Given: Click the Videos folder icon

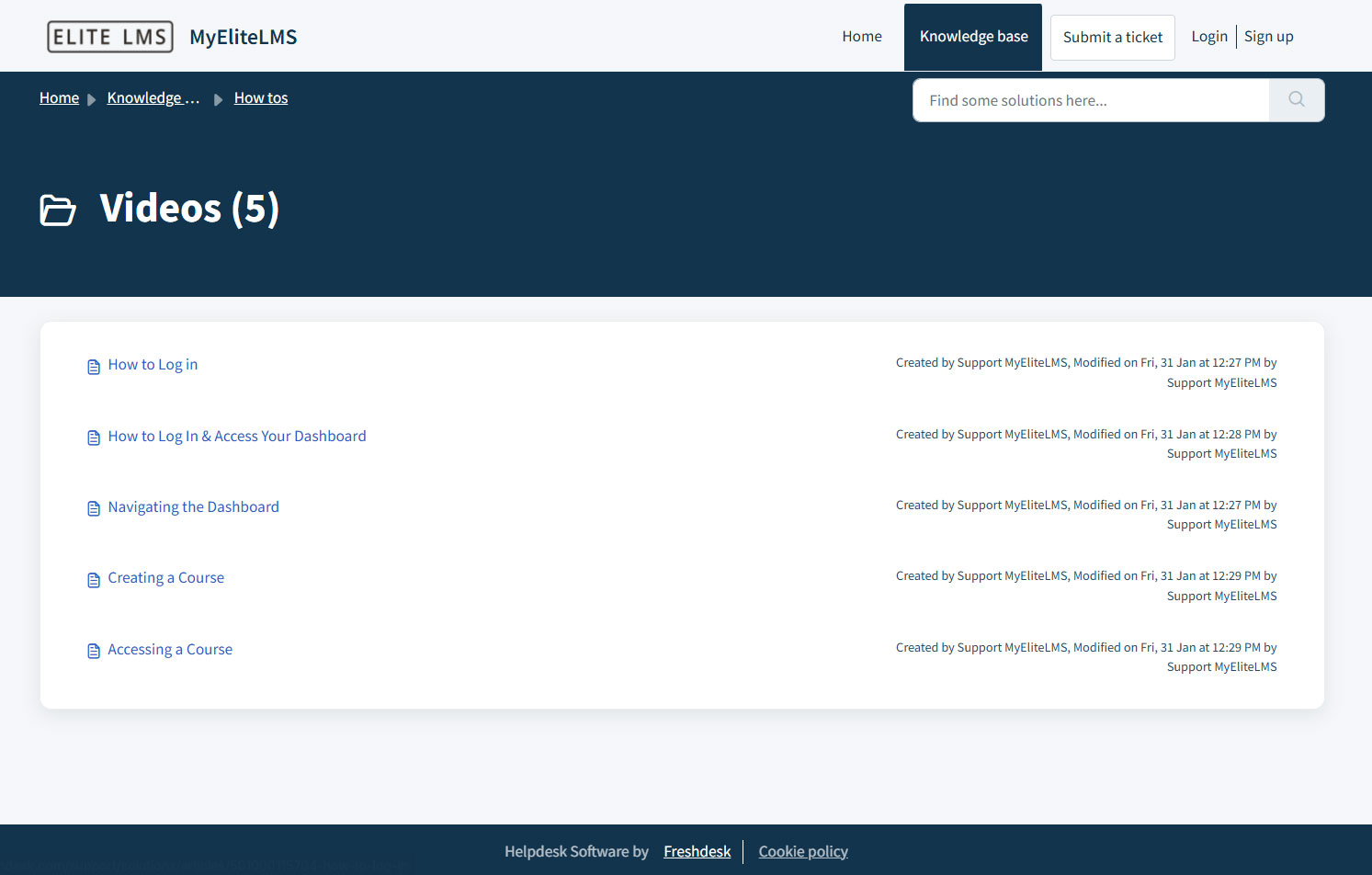Looking at the screenshot, I should (58, 210).
